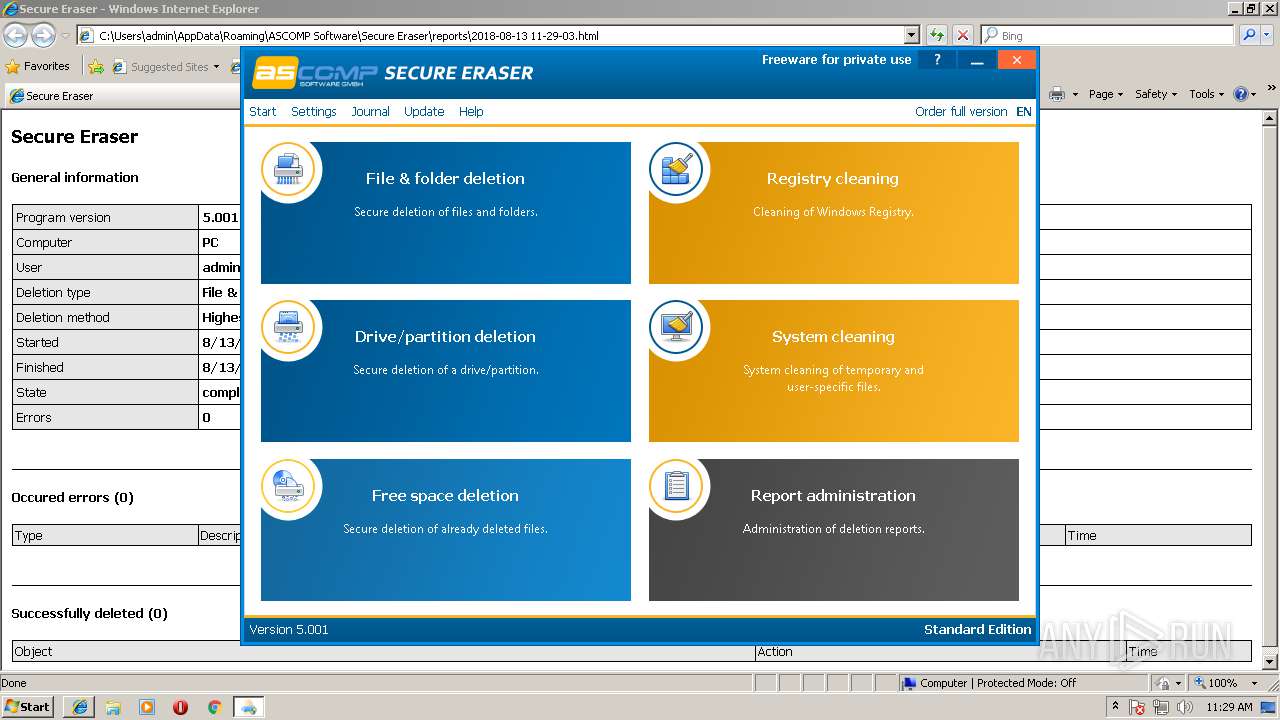Add to Favorites bar icon

coord(96,67)
